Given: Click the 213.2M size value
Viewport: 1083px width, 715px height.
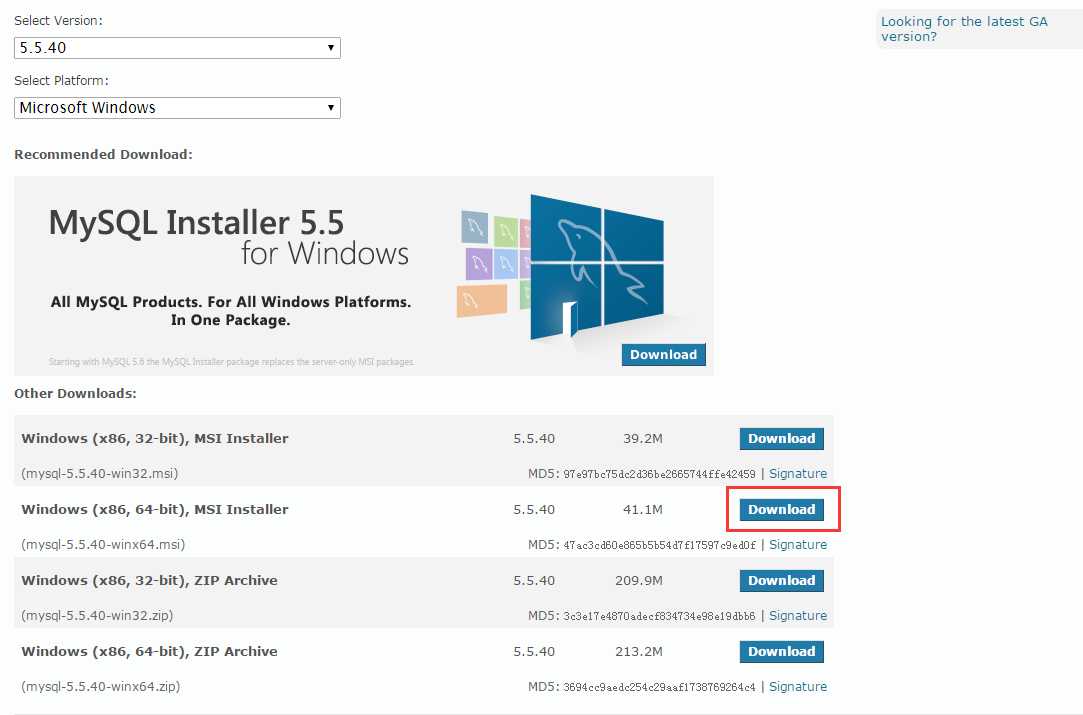Looking at the screenshot, I should (639, 651).
